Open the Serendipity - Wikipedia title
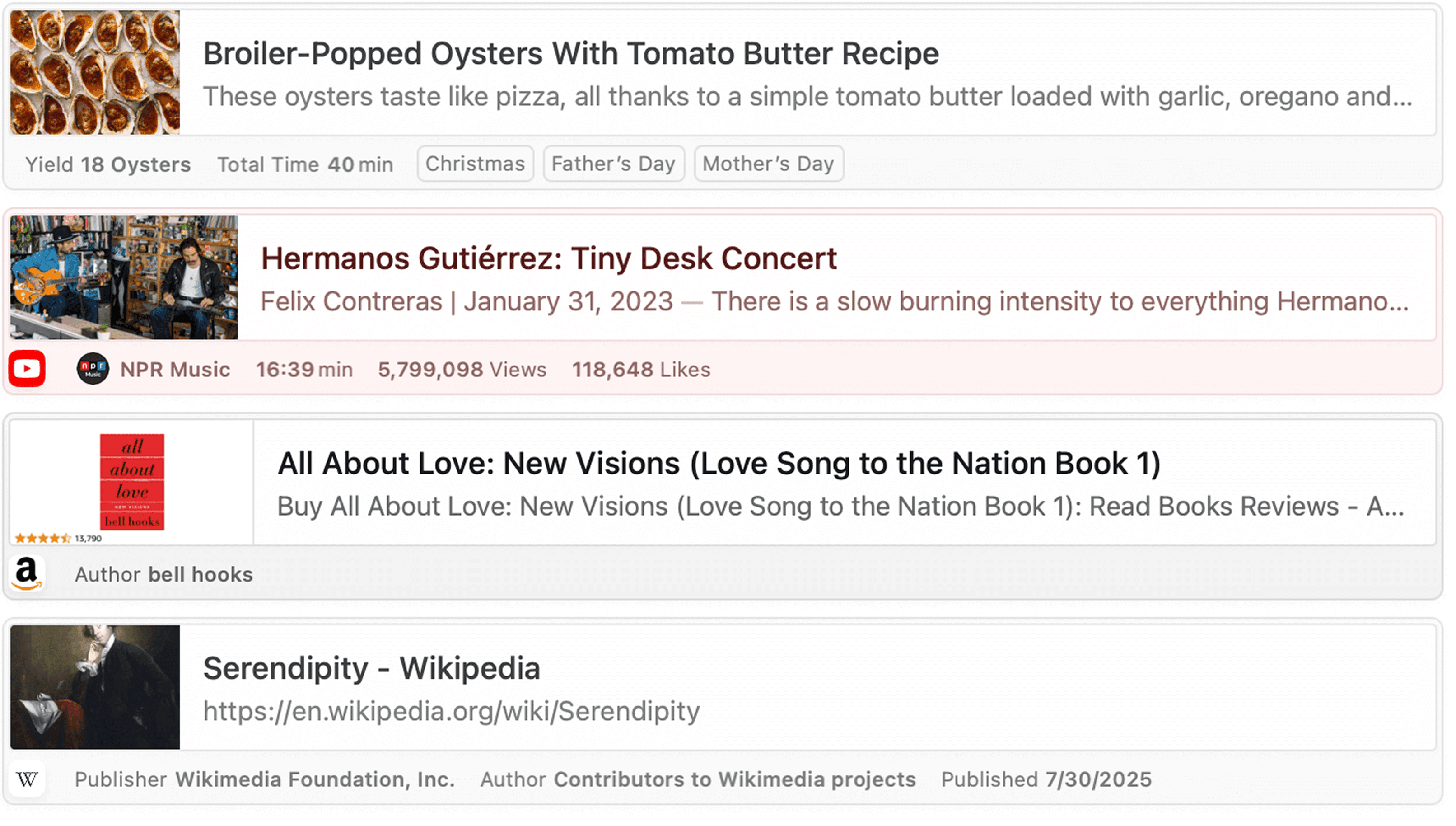 (x=371, y=668)
